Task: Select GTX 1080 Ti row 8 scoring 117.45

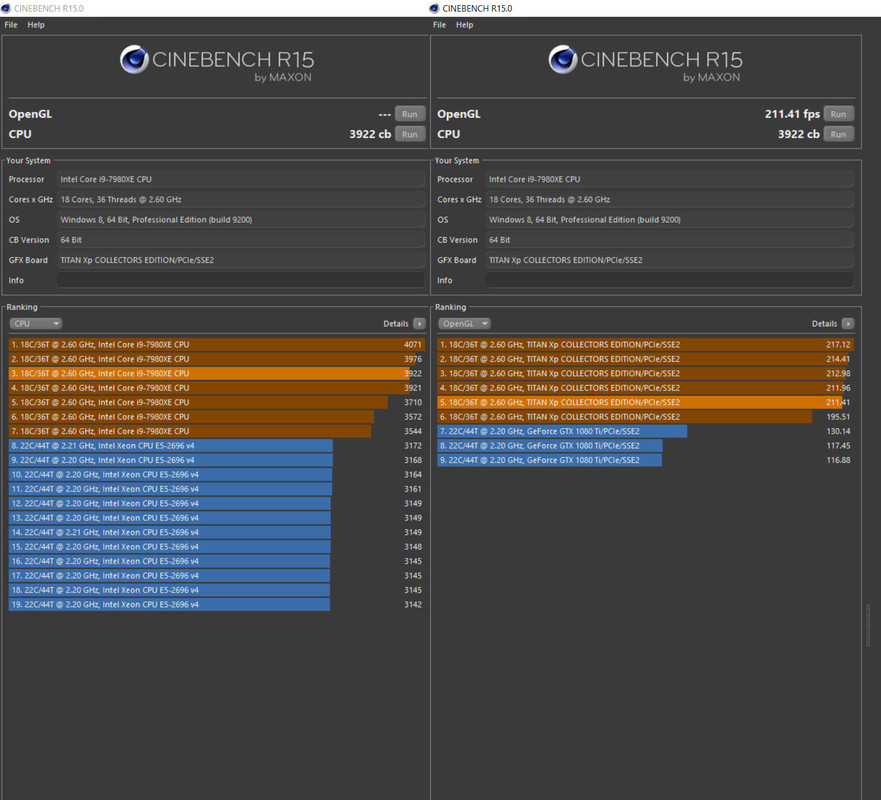Action: [x=646, y=446]
